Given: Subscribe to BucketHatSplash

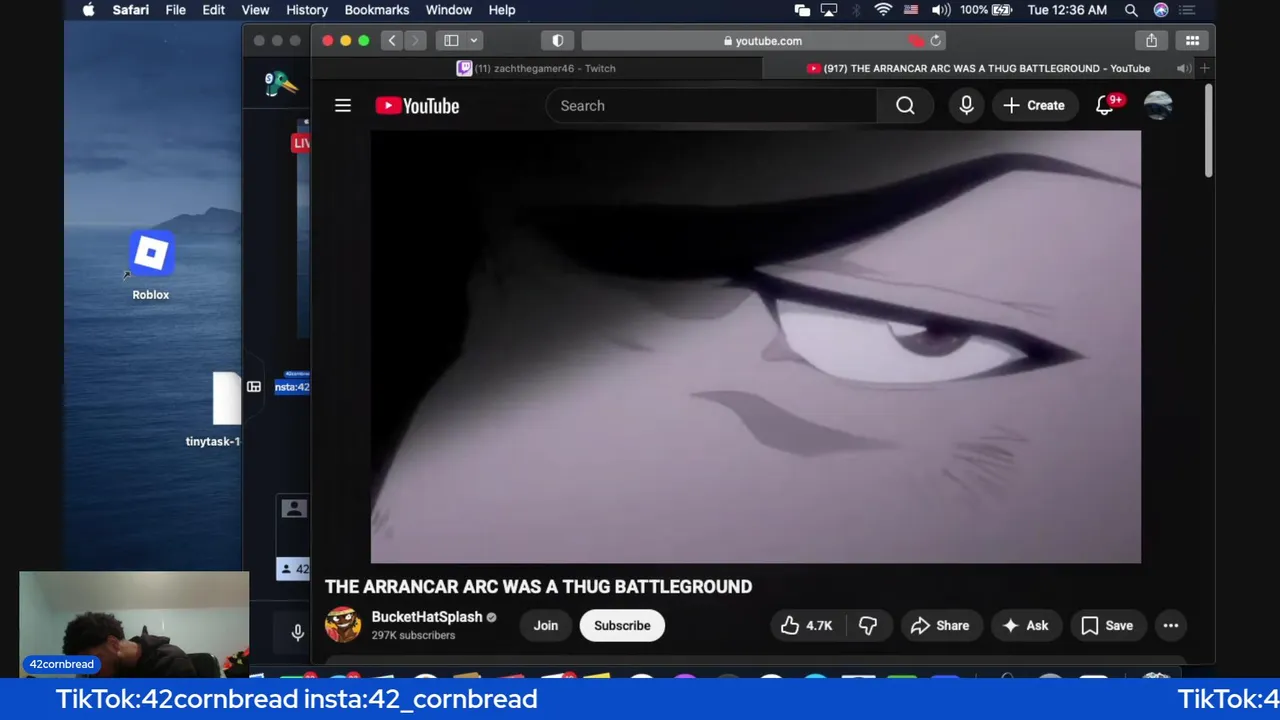Looking at the screenshot, I should pyautogui.click(x=622, y=625).
